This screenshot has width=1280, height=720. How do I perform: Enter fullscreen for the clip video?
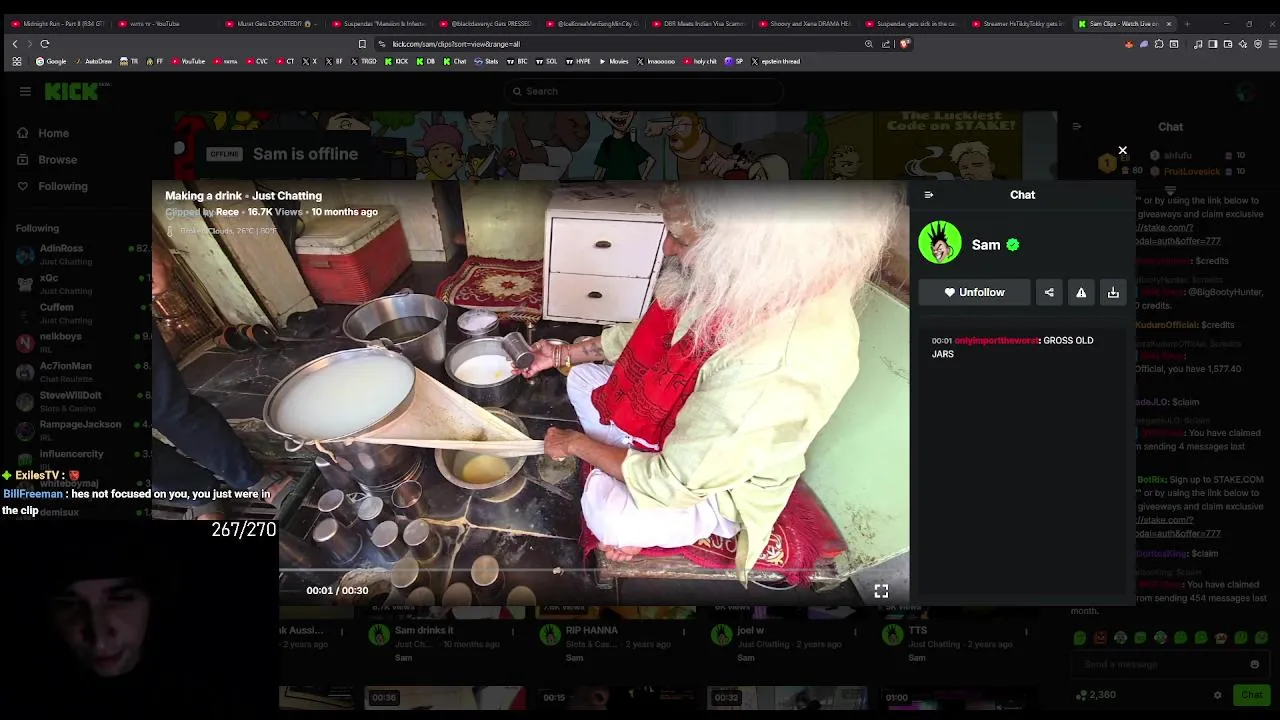(x=881, y=591)
